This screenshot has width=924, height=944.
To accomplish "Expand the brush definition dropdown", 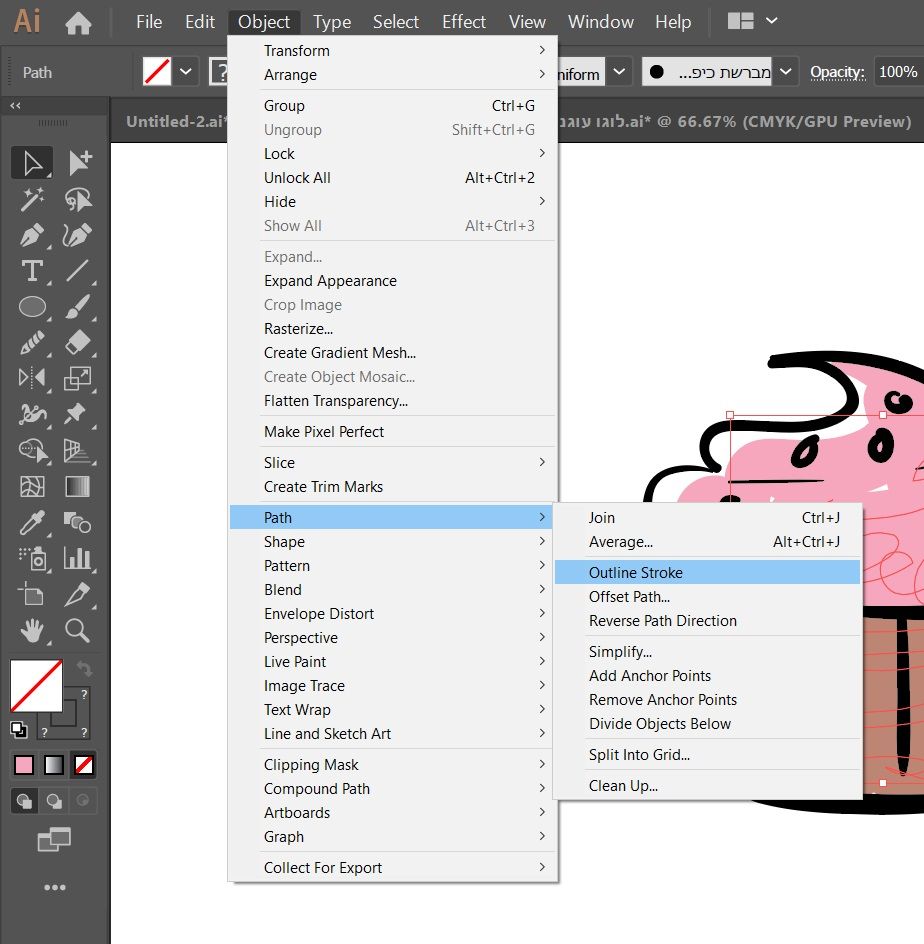I will (x=787, y=72).
